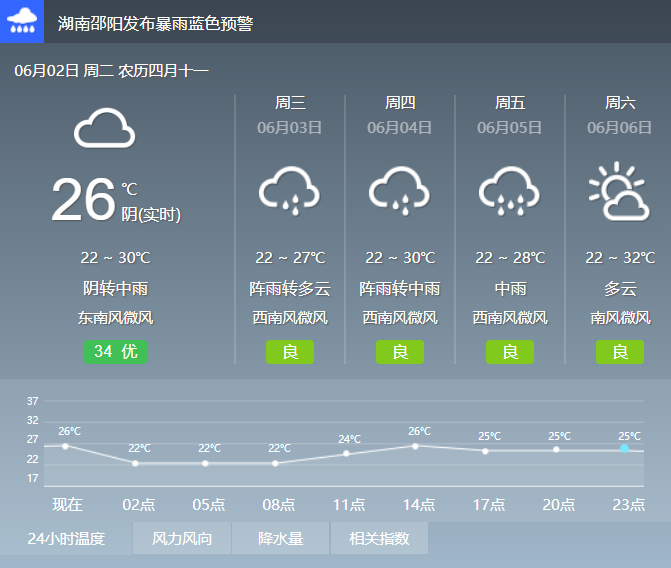The image size is (671, 568).
Task: Click the 阵雨转中雨 forecast text
Action: point(400,288)
